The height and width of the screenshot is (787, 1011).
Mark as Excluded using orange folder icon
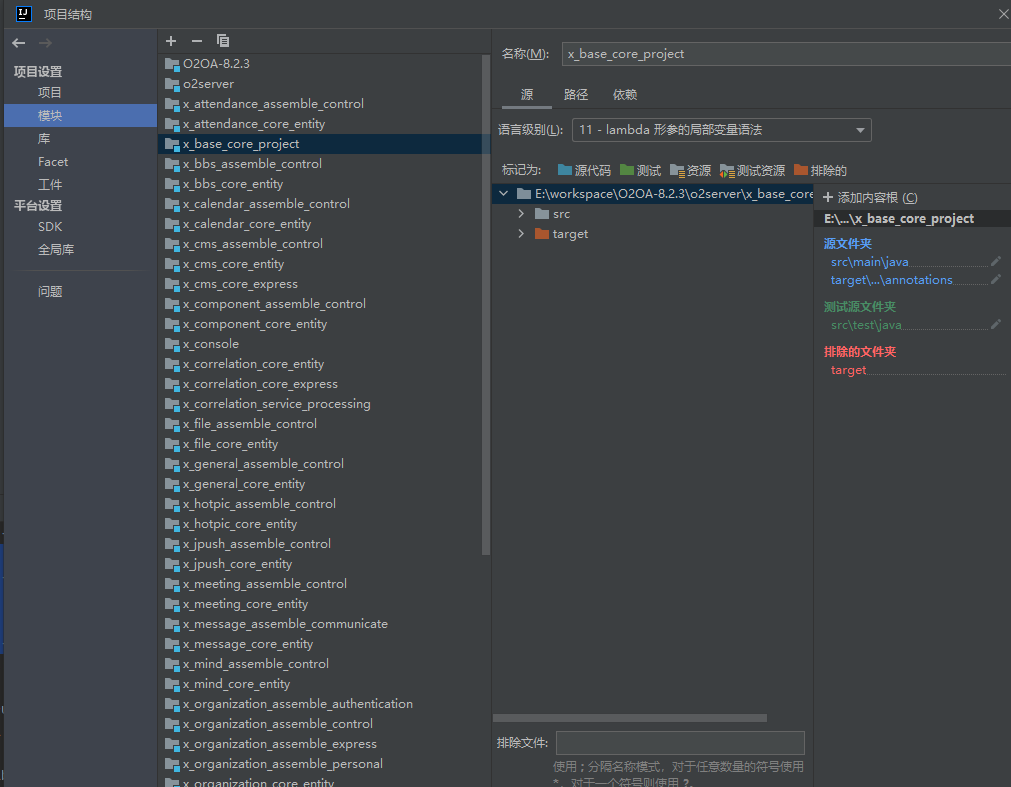coord(820,170)
